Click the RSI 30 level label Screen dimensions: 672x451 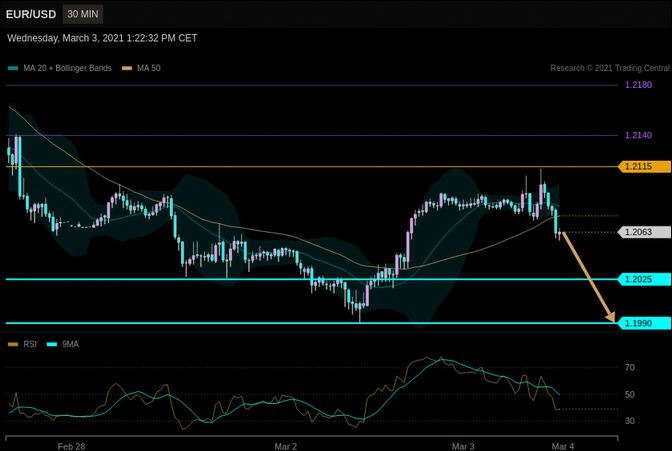click(630, 421)
